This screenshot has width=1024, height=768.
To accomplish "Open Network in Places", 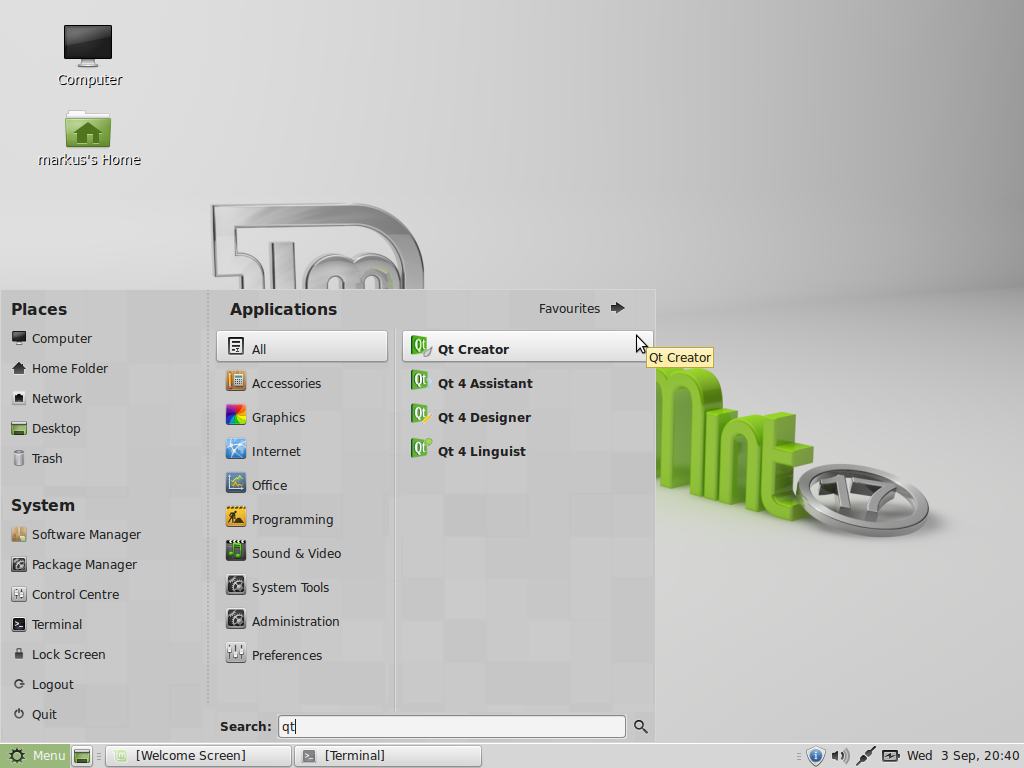I will coord(47,398).
